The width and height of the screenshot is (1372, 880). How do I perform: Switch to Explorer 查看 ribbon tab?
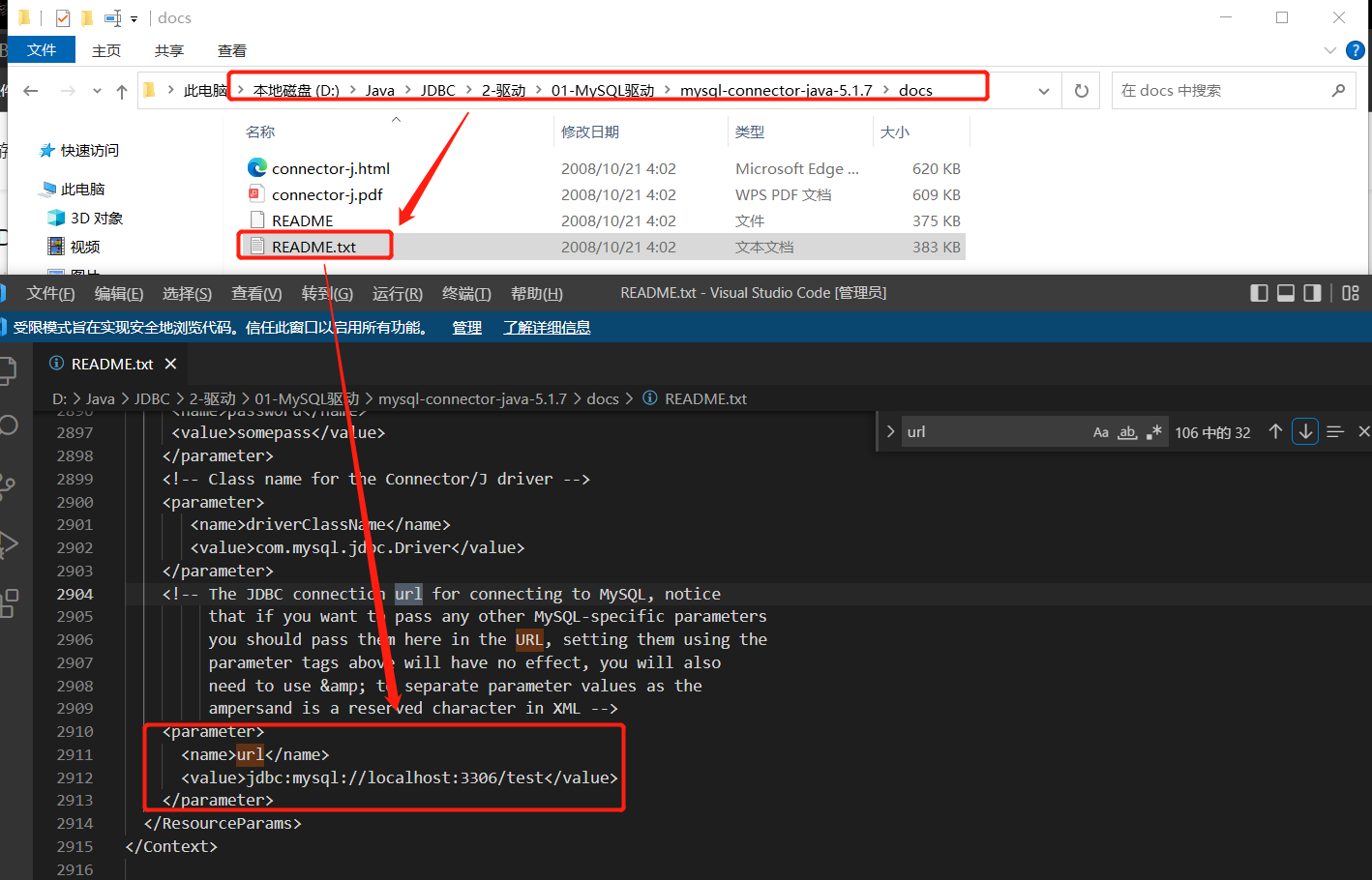232,50
